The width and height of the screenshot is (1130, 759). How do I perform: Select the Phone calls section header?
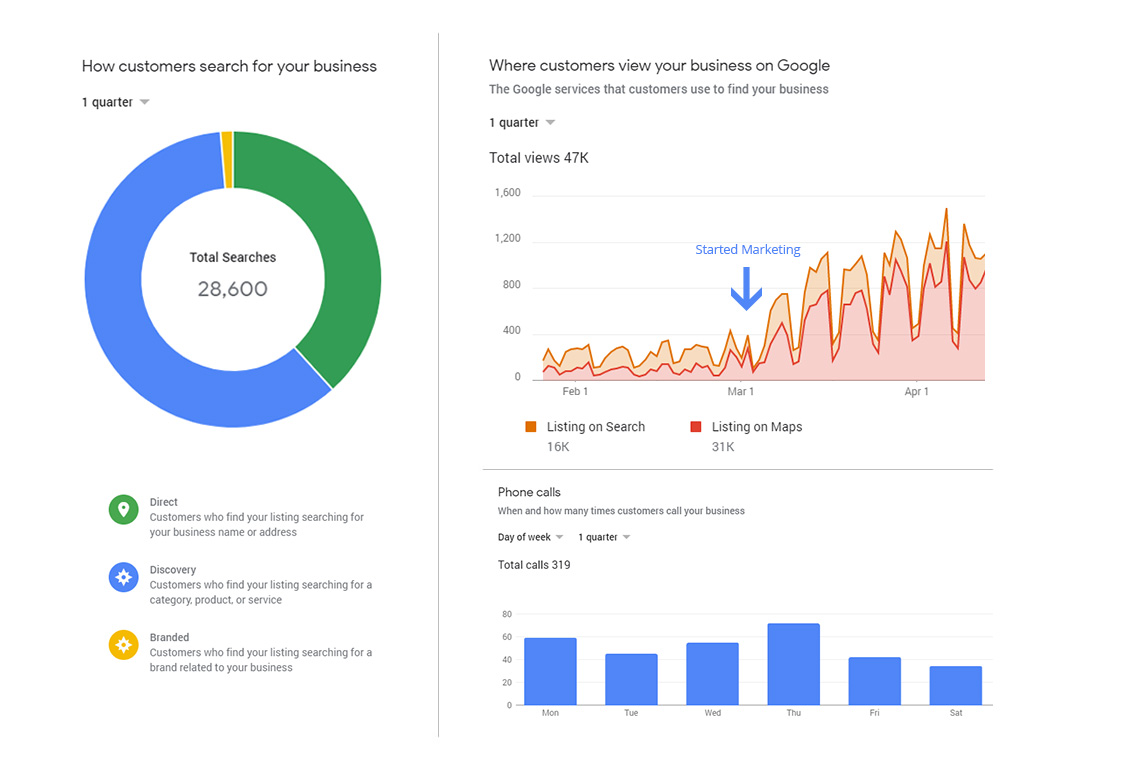[x=528, y=492]
